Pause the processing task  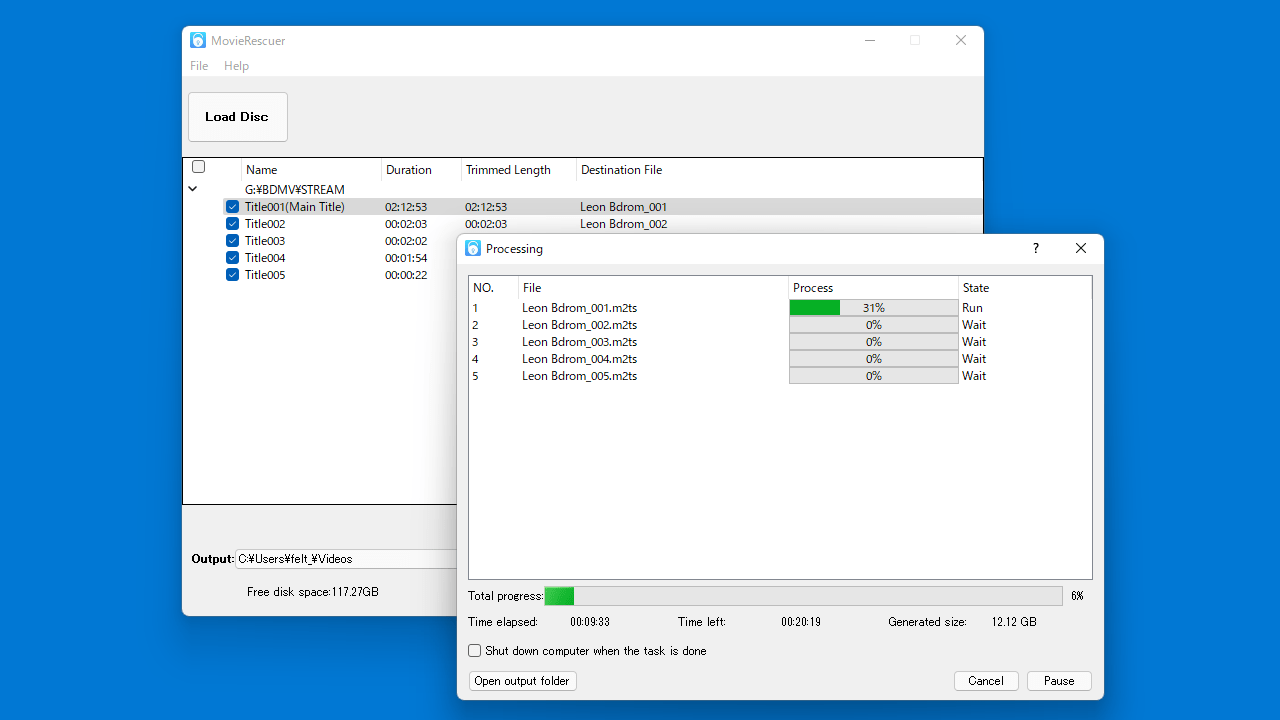click(1059, 681)
